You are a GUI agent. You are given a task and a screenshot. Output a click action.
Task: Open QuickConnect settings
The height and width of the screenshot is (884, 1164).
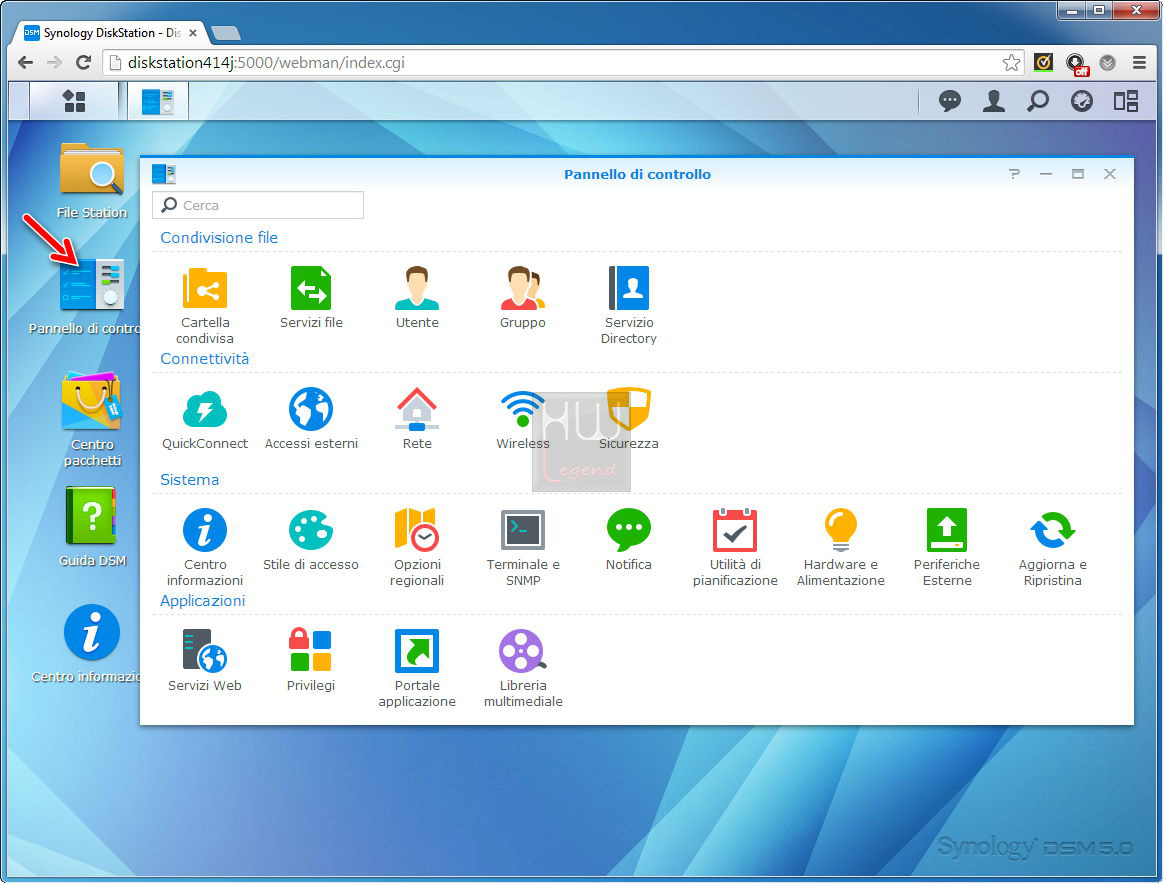pos(205,418)
